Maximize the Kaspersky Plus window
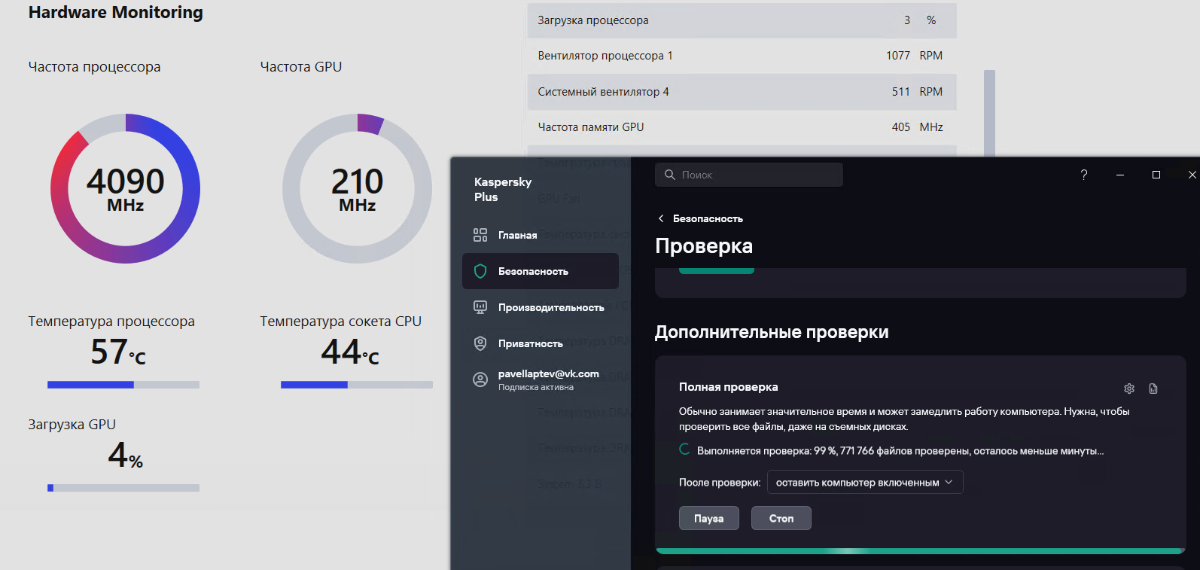 (x=1156, y=175)
